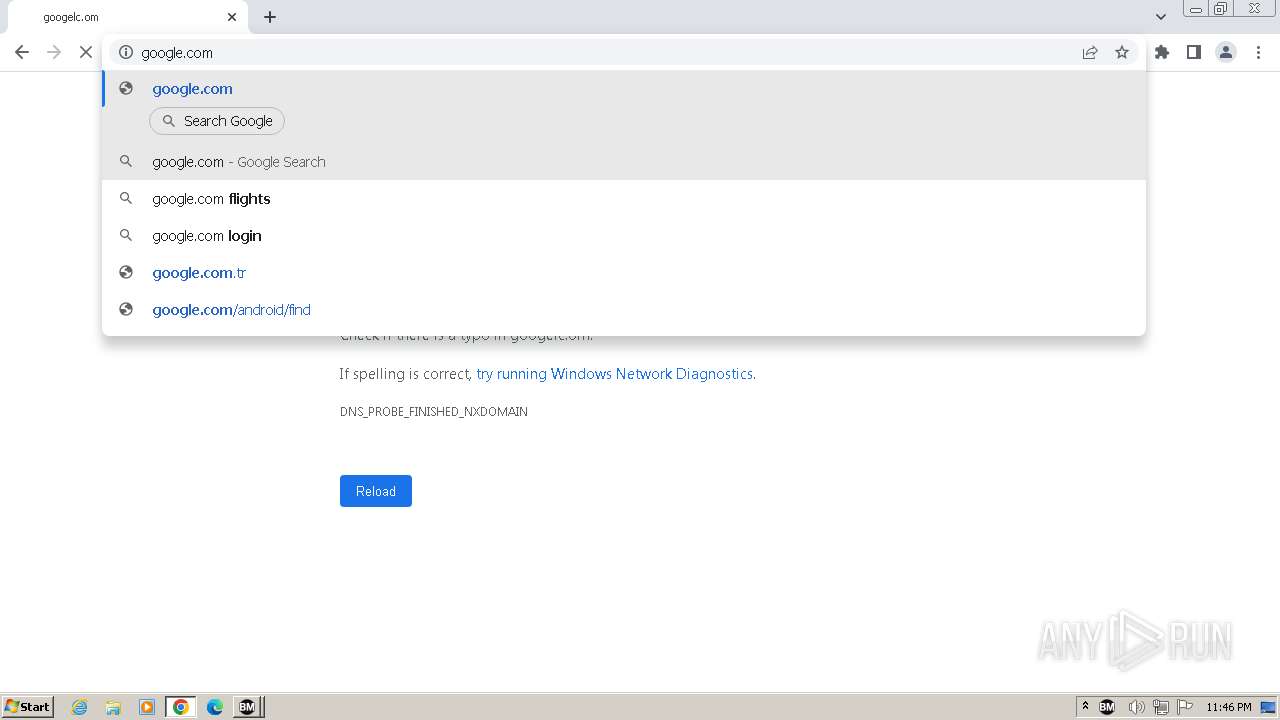
Task: Open File Explorer folder in taskbar
Action: pyautogui.click(x=113, y=707)
